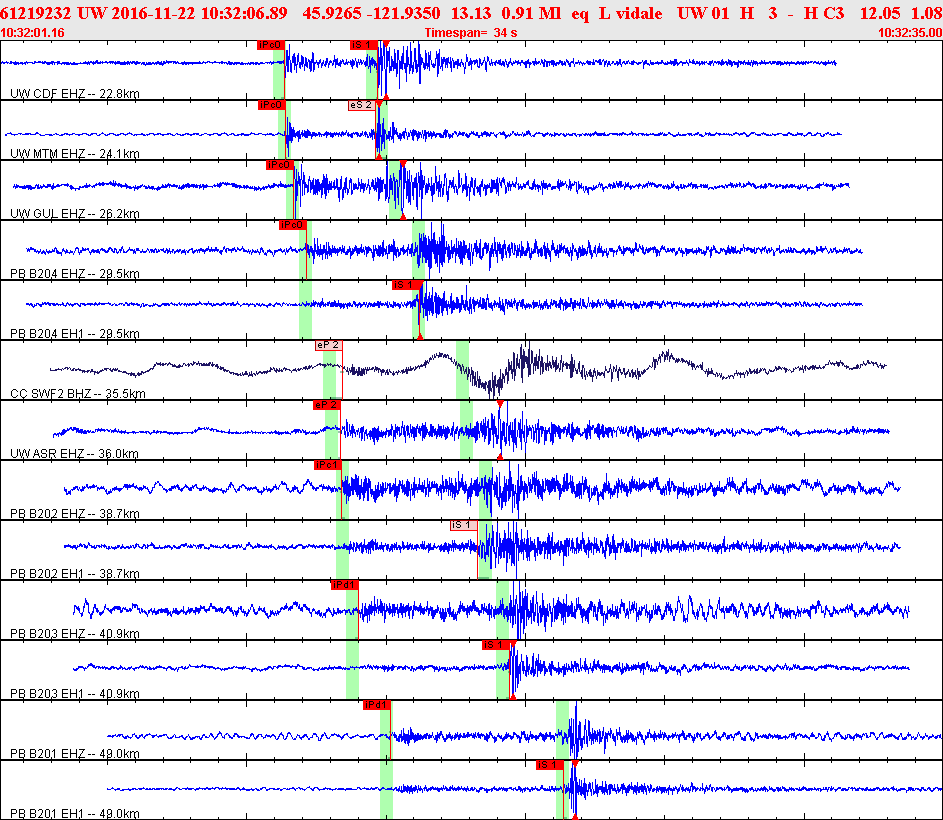Viewport: 943px width, 820px height.
Task: Click the end time 10:32:35.00
Action: (x=911, y=32)
